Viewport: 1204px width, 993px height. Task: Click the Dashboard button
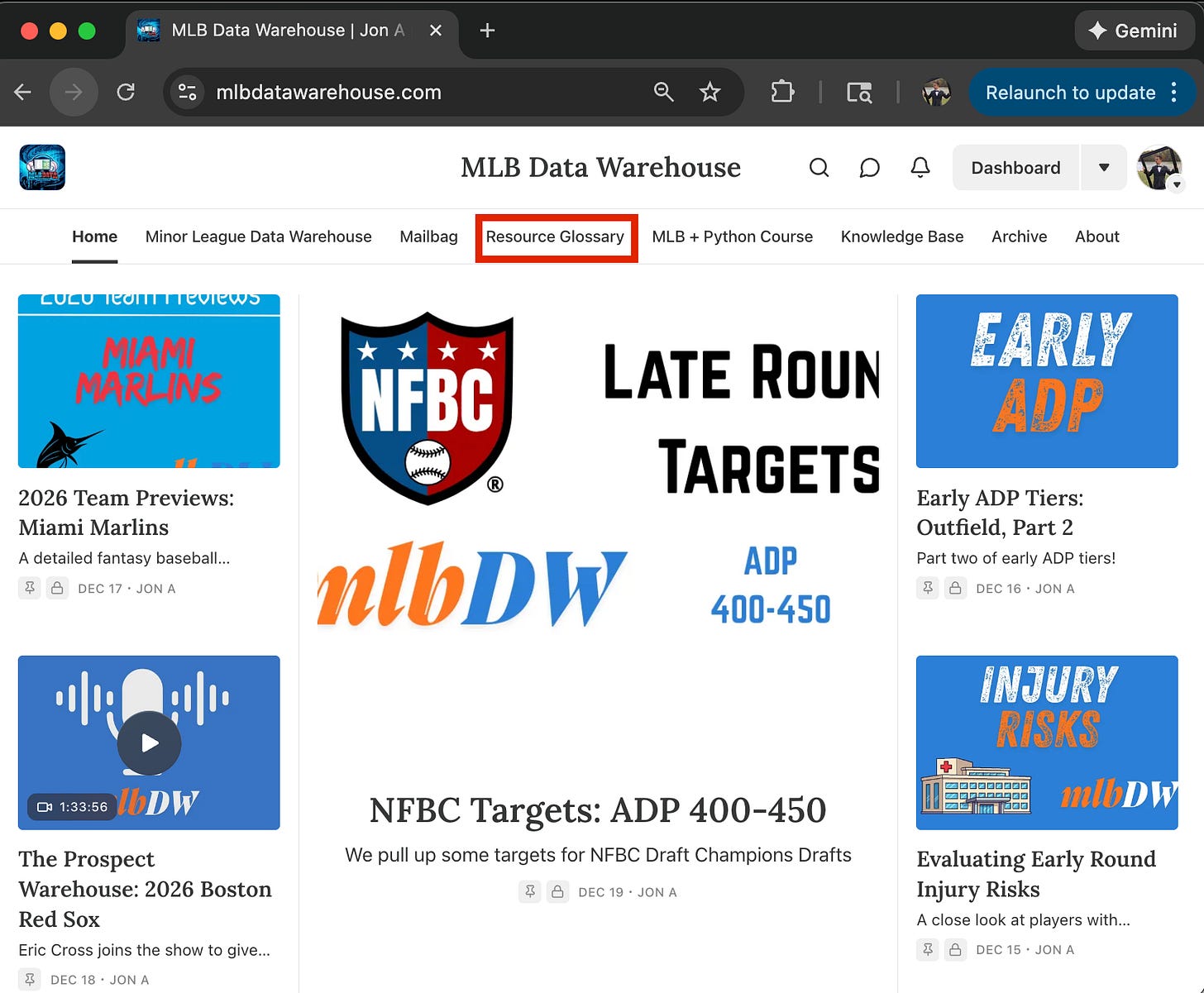(x=1015, y=168)
